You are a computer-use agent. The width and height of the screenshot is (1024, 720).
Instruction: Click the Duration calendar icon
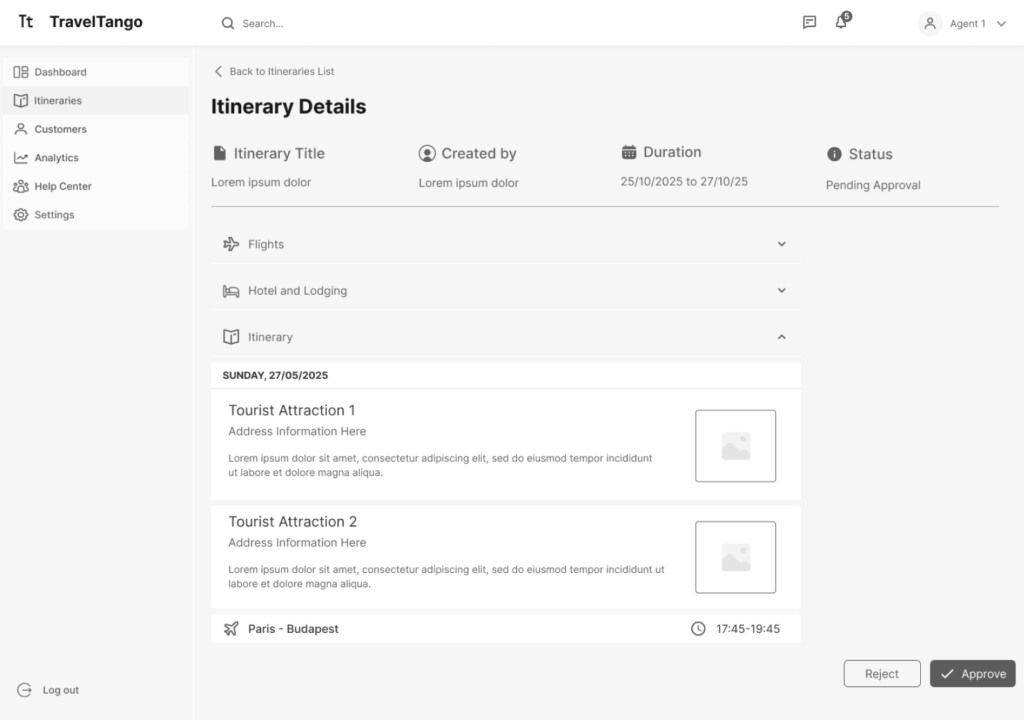pos(629,152)
